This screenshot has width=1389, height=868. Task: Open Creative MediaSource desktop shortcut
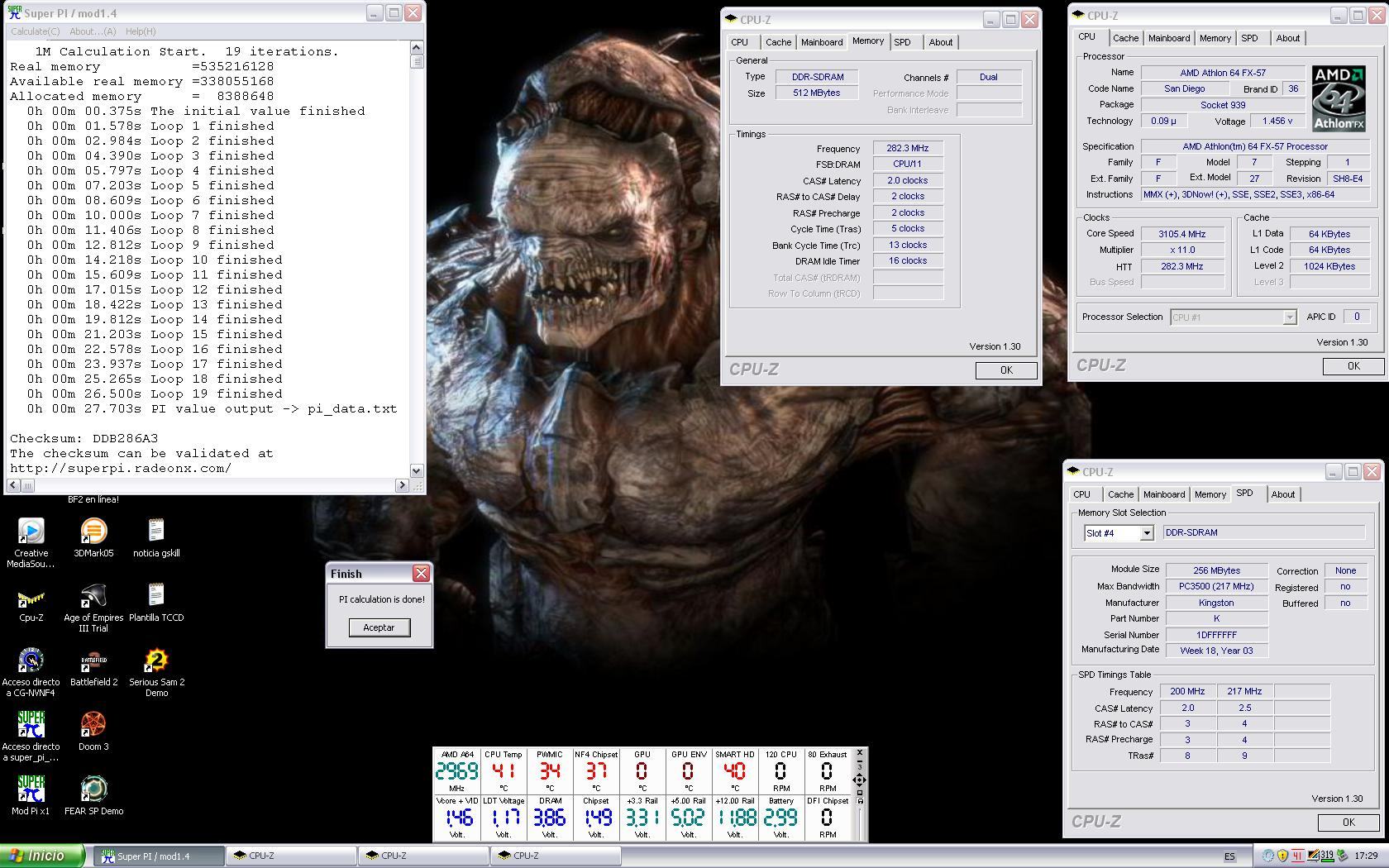(31, 532)
